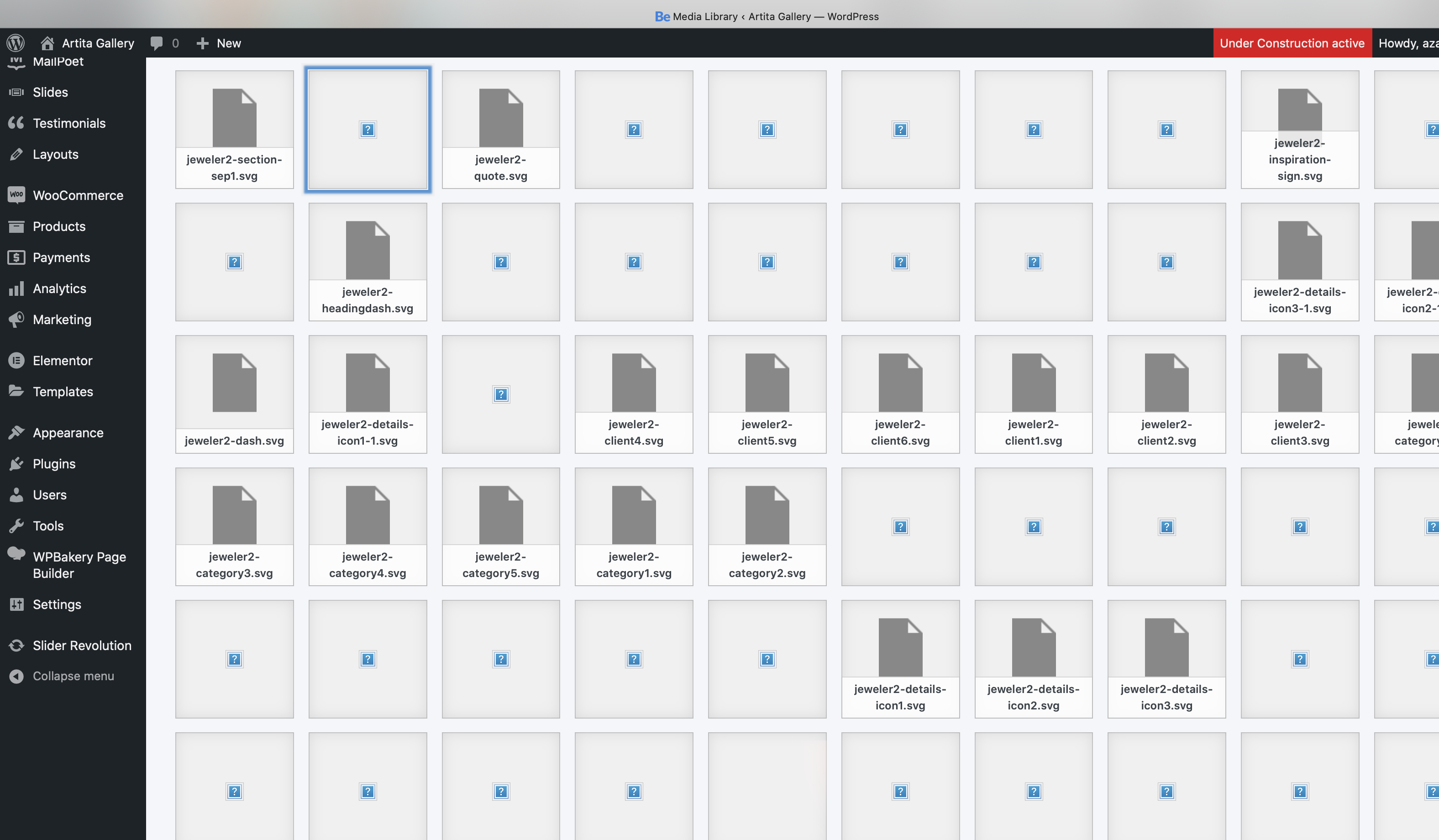Toggle jeweler2-details-icon1.svg selection

(900, 660)
